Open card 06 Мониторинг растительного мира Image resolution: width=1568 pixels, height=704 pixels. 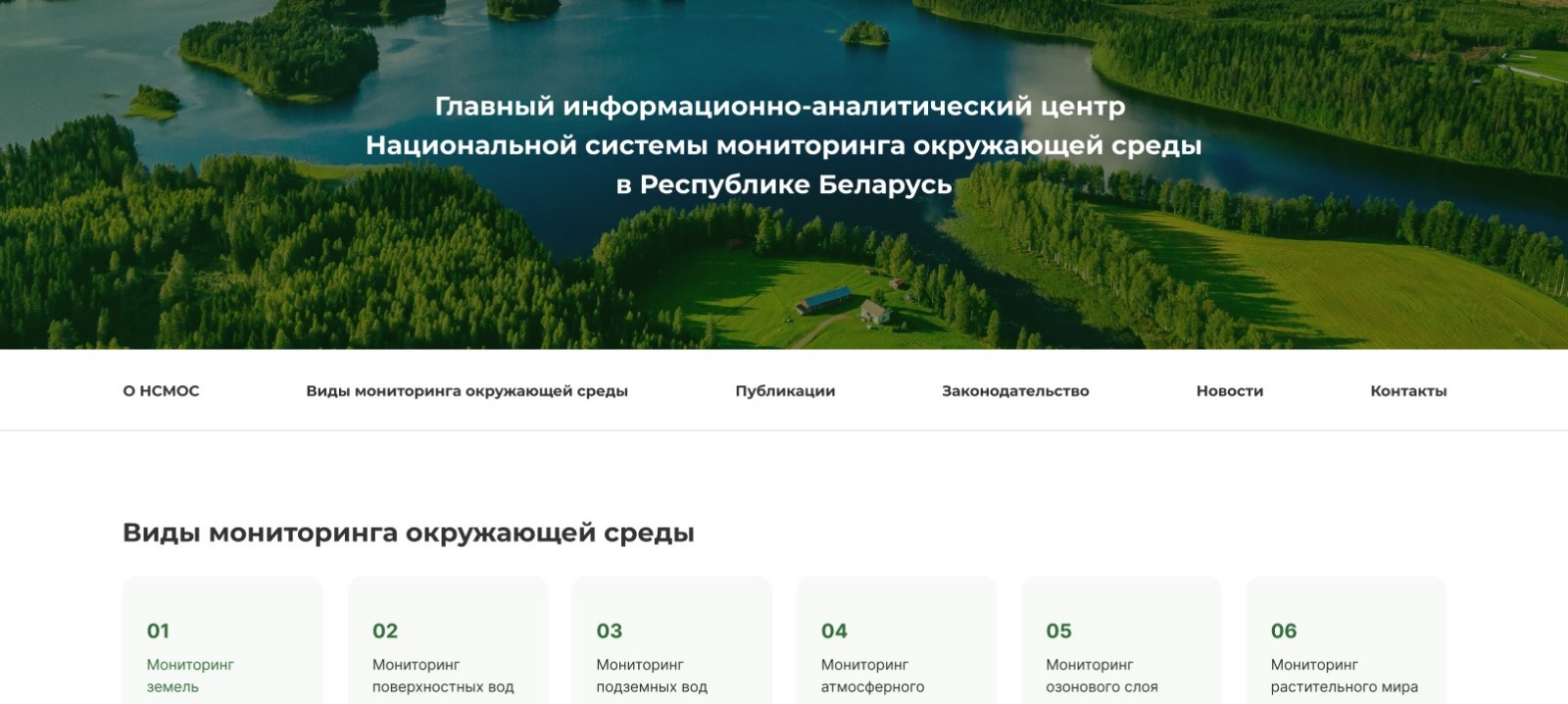click(x=1347, y=640)
